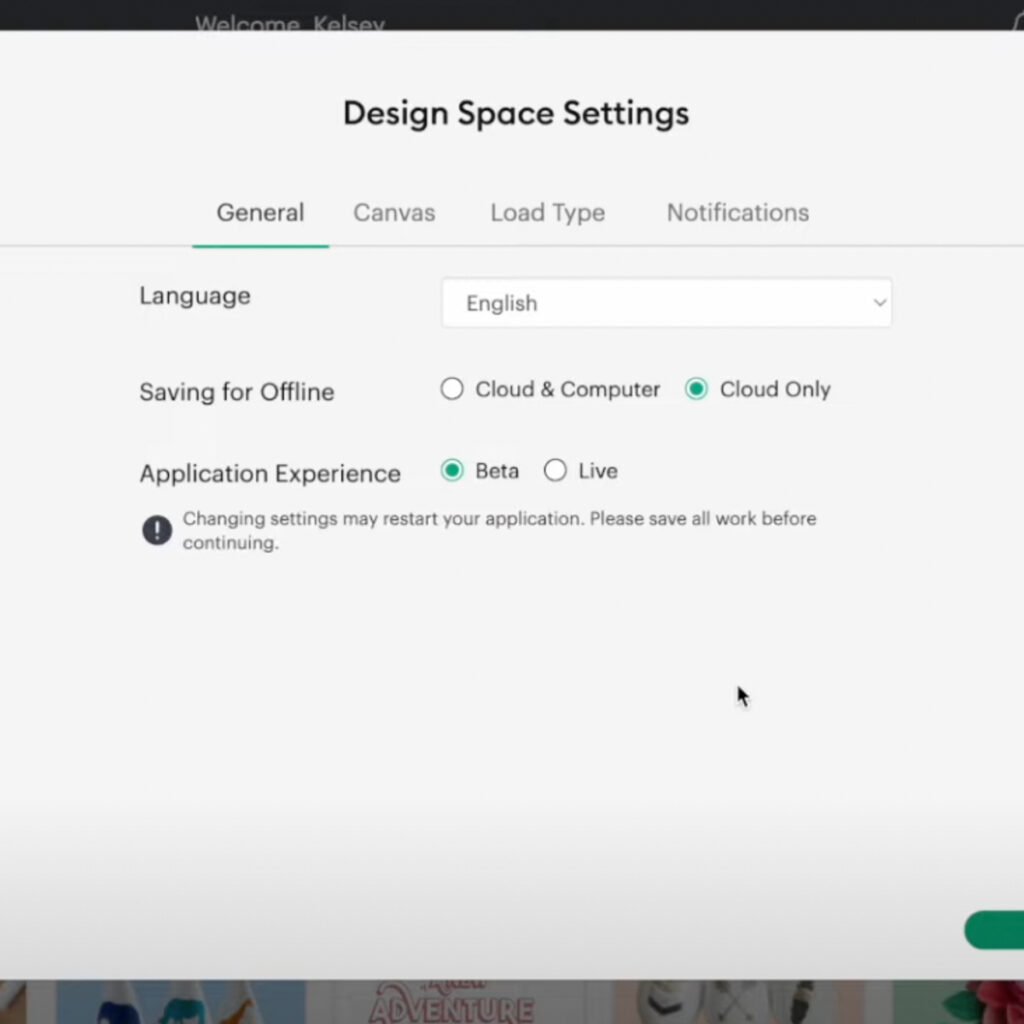View the Notifications settings tab

coord(737,212)
